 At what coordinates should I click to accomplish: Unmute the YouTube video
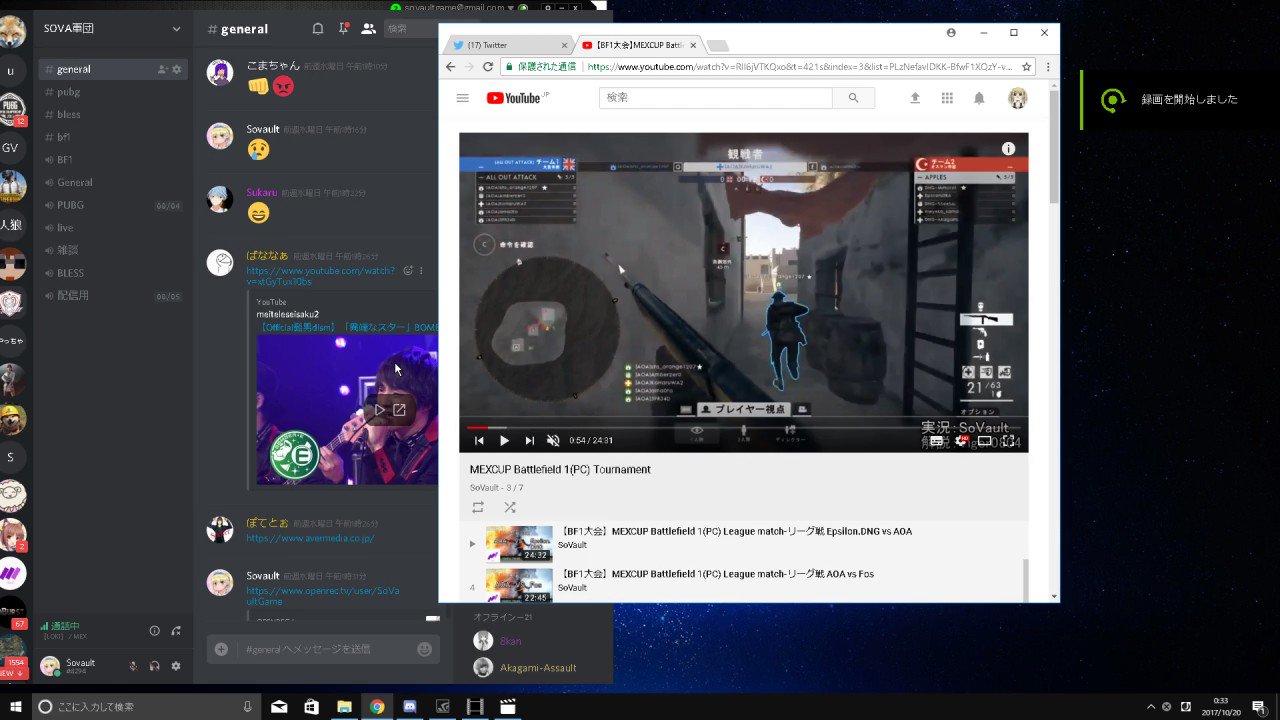[553, 440]
